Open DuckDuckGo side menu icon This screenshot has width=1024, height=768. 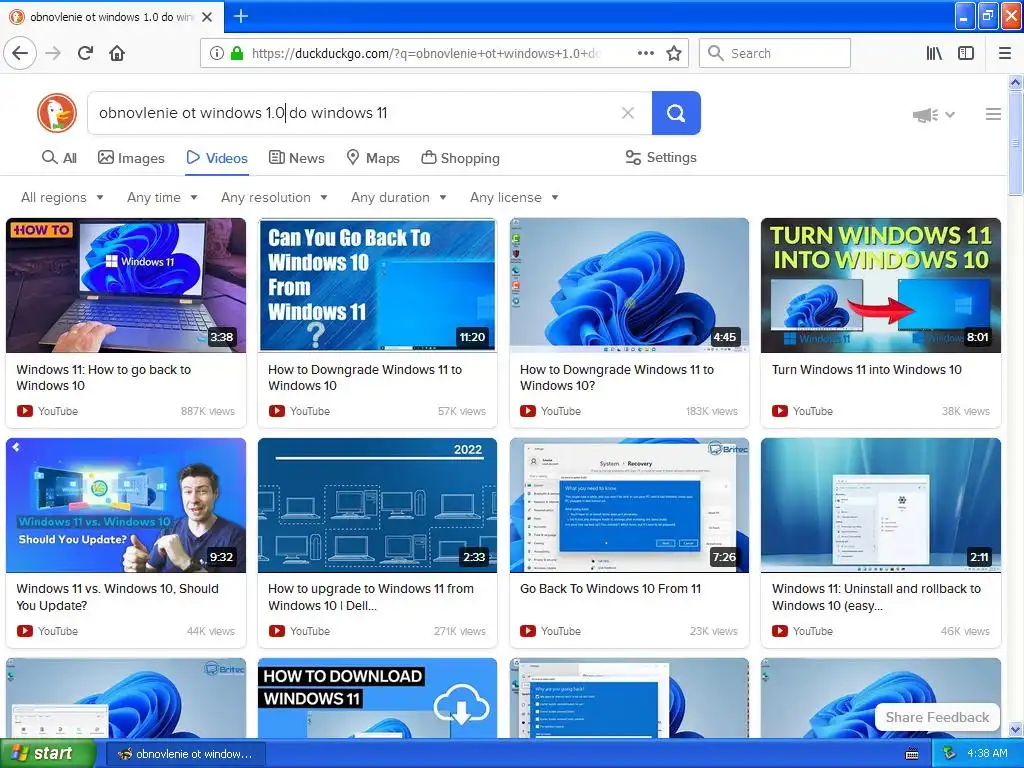pyautogui.click(x=993, y=114)
